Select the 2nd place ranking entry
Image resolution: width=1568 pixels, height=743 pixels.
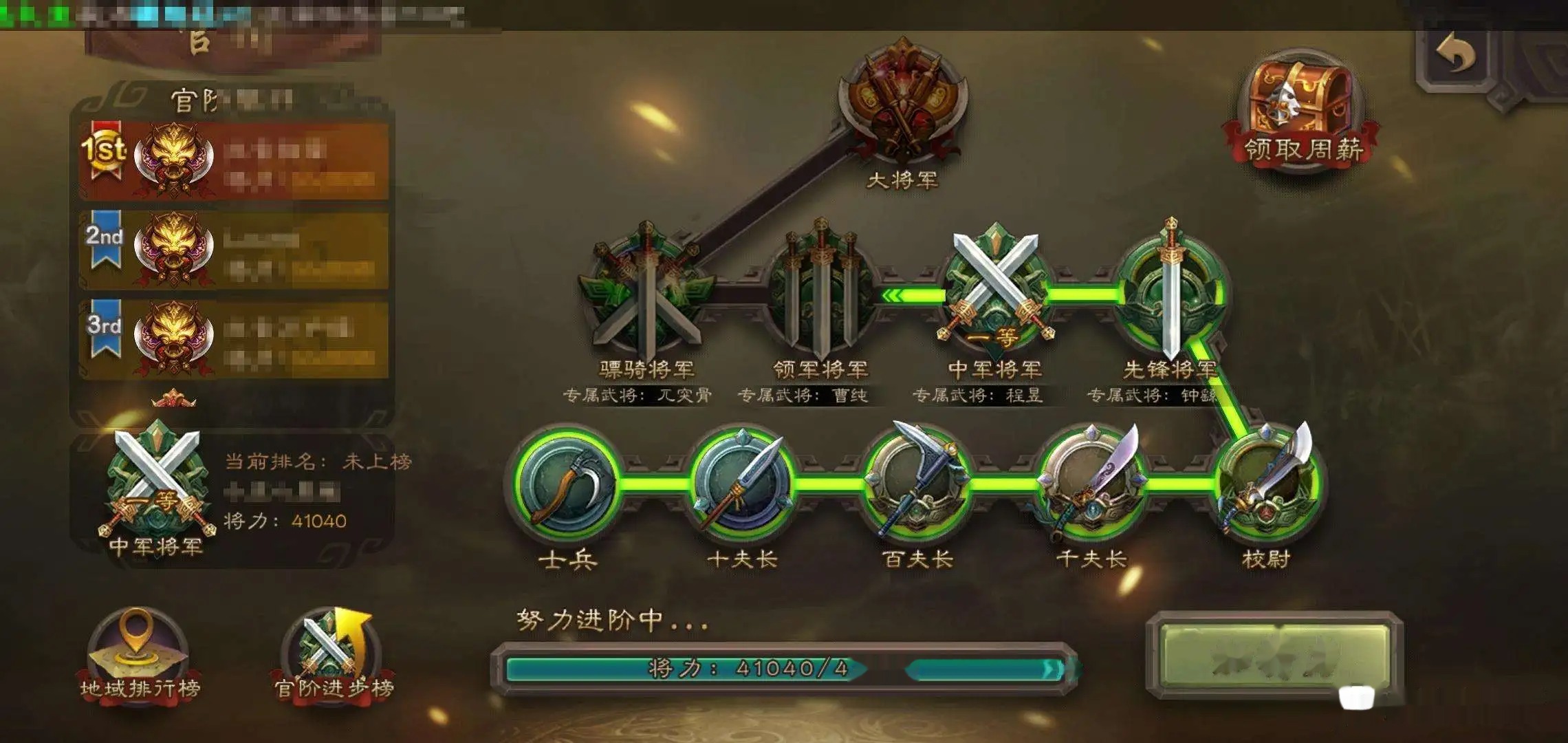click(234, 249)
